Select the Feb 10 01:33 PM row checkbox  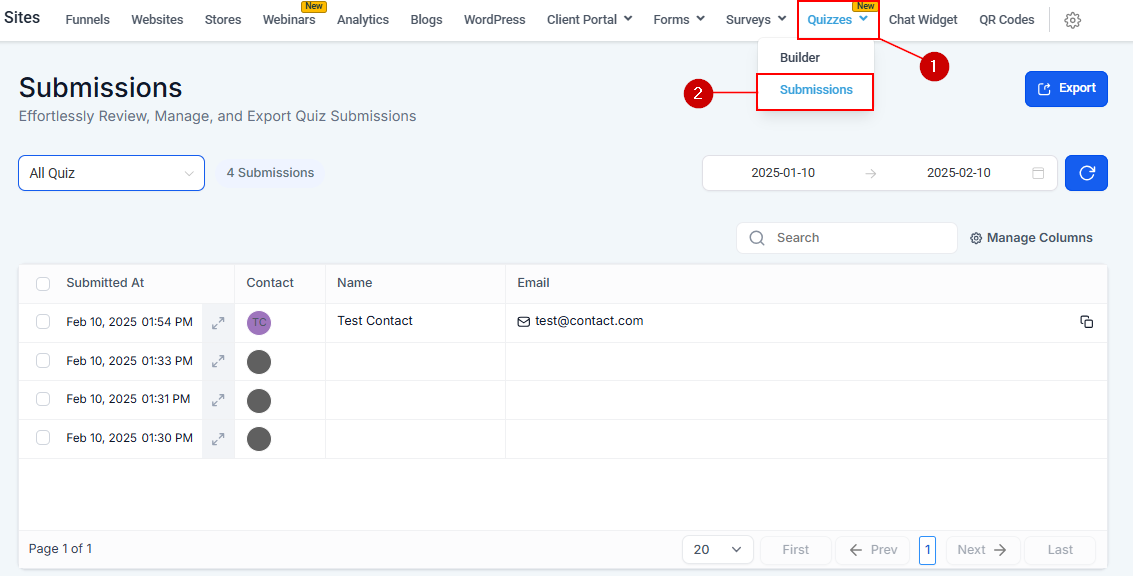click(43, 360)
